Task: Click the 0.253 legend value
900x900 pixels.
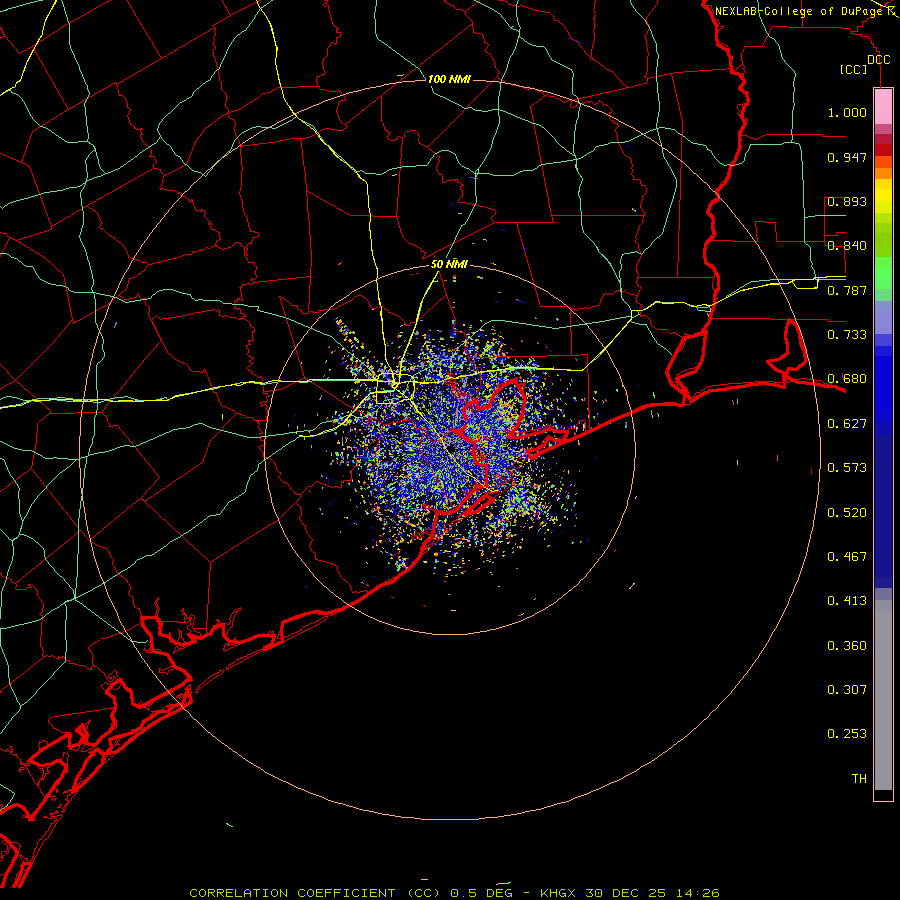Action: click(x=847, y=734)
